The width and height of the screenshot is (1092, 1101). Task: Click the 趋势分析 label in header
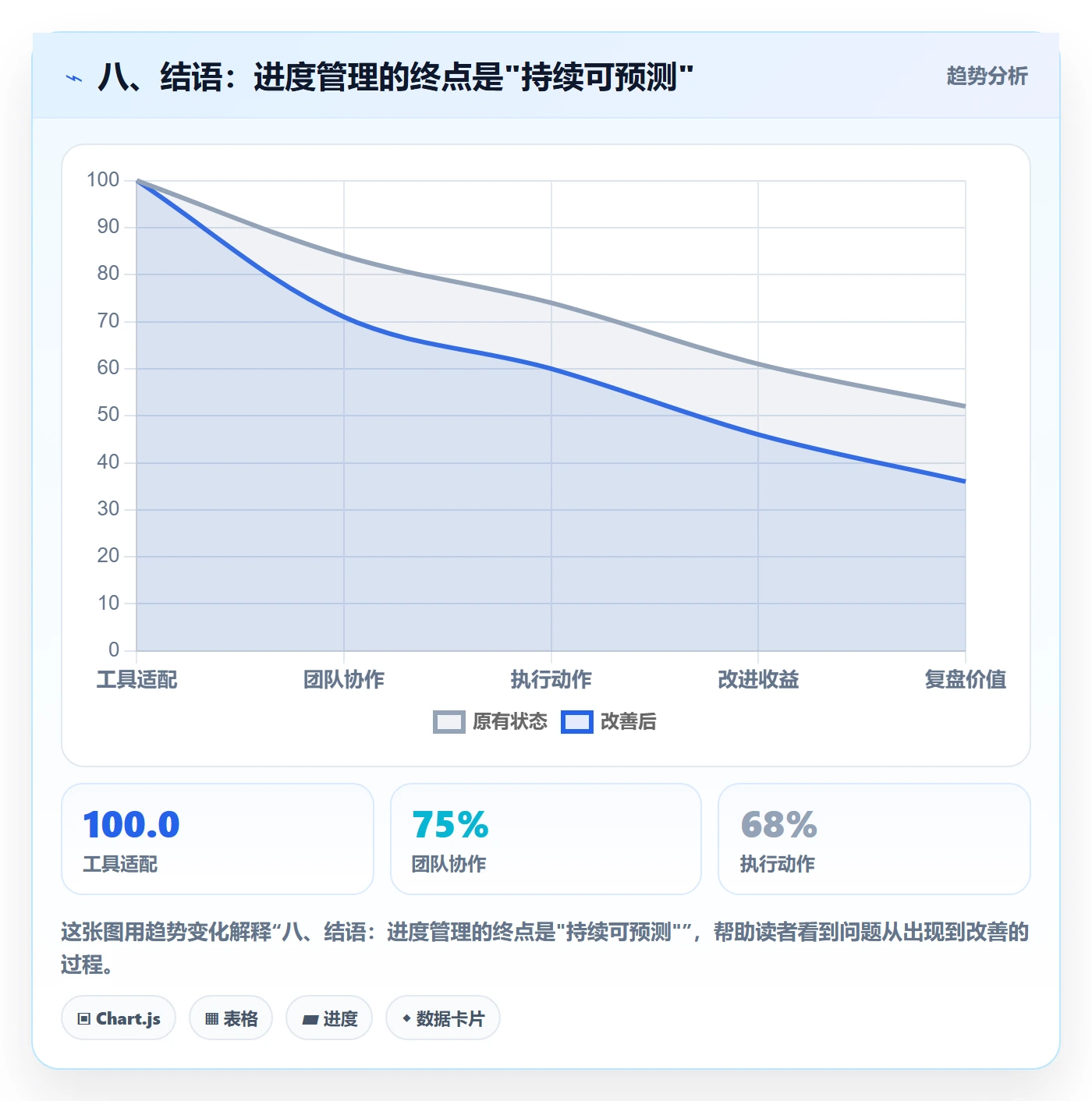tap(987, 76)
